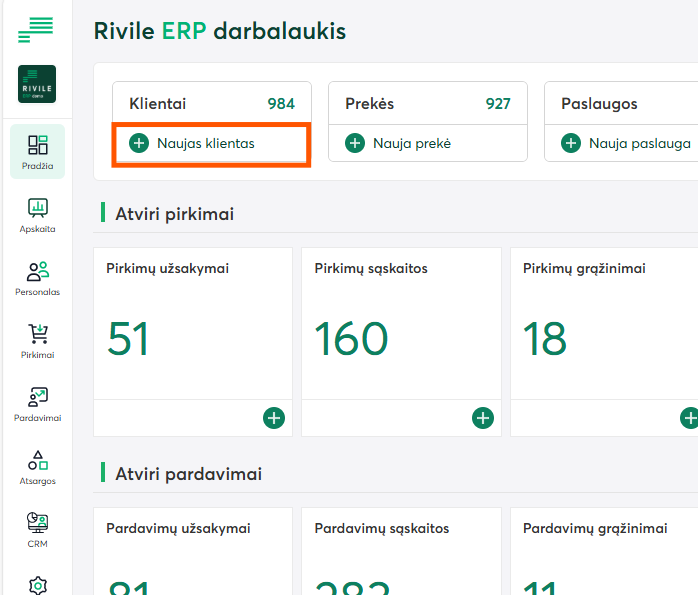Screen dimensions: 698x595
Task: Click the Rivile hamburger logo icon
Action: pyautogui.click(x=36, y=30)
